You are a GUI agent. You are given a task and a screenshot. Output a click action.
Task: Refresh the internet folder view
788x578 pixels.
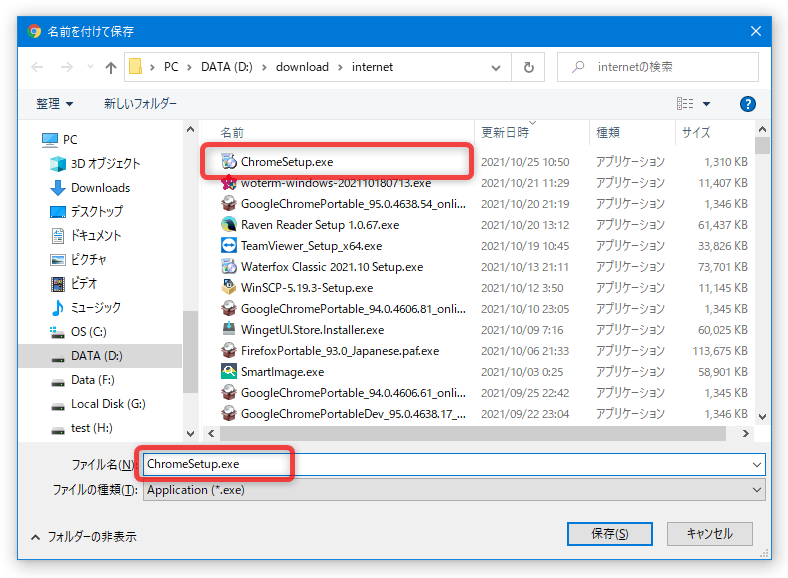528,67
